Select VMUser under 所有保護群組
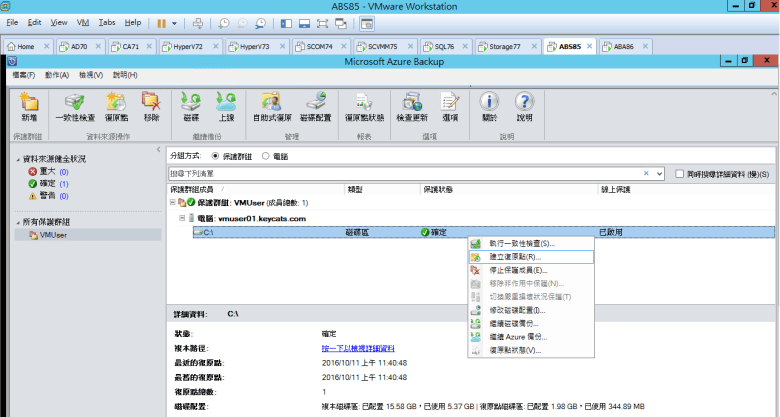 (x=53, y=235)
